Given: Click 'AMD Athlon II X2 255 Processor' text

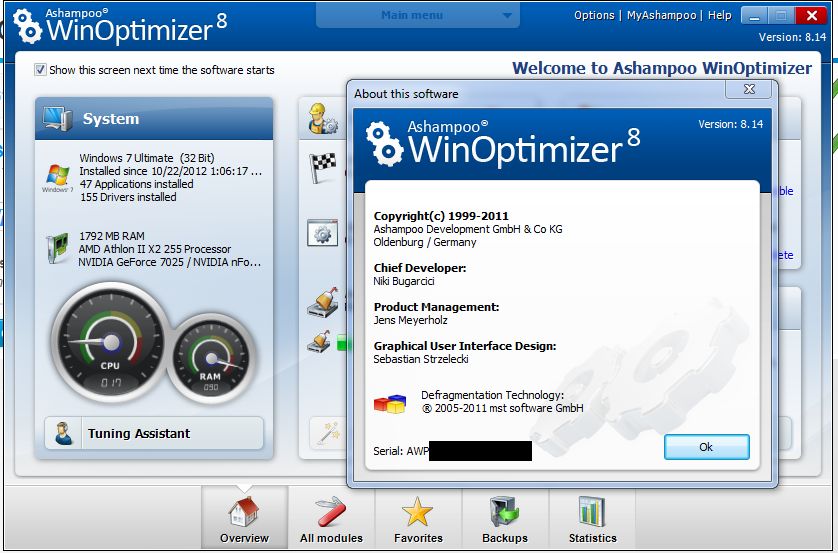Looking at the screenshot, I should [x=155, y=249].
